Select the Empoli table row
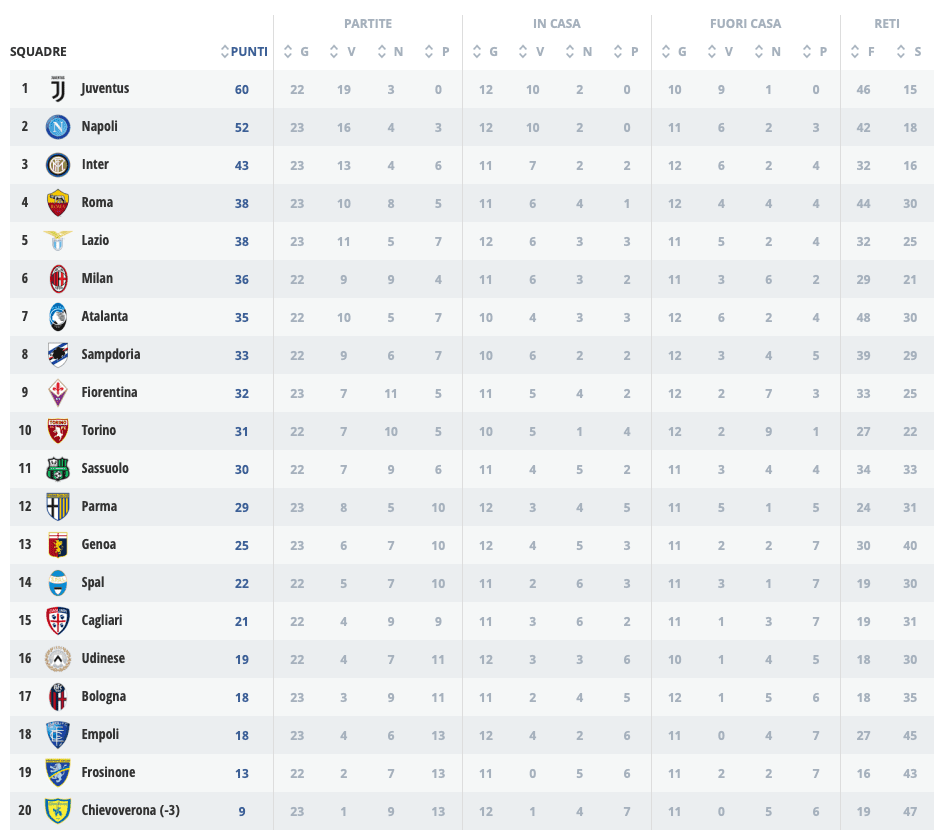This screenshot has width=940, height=834. click(472, 734)
